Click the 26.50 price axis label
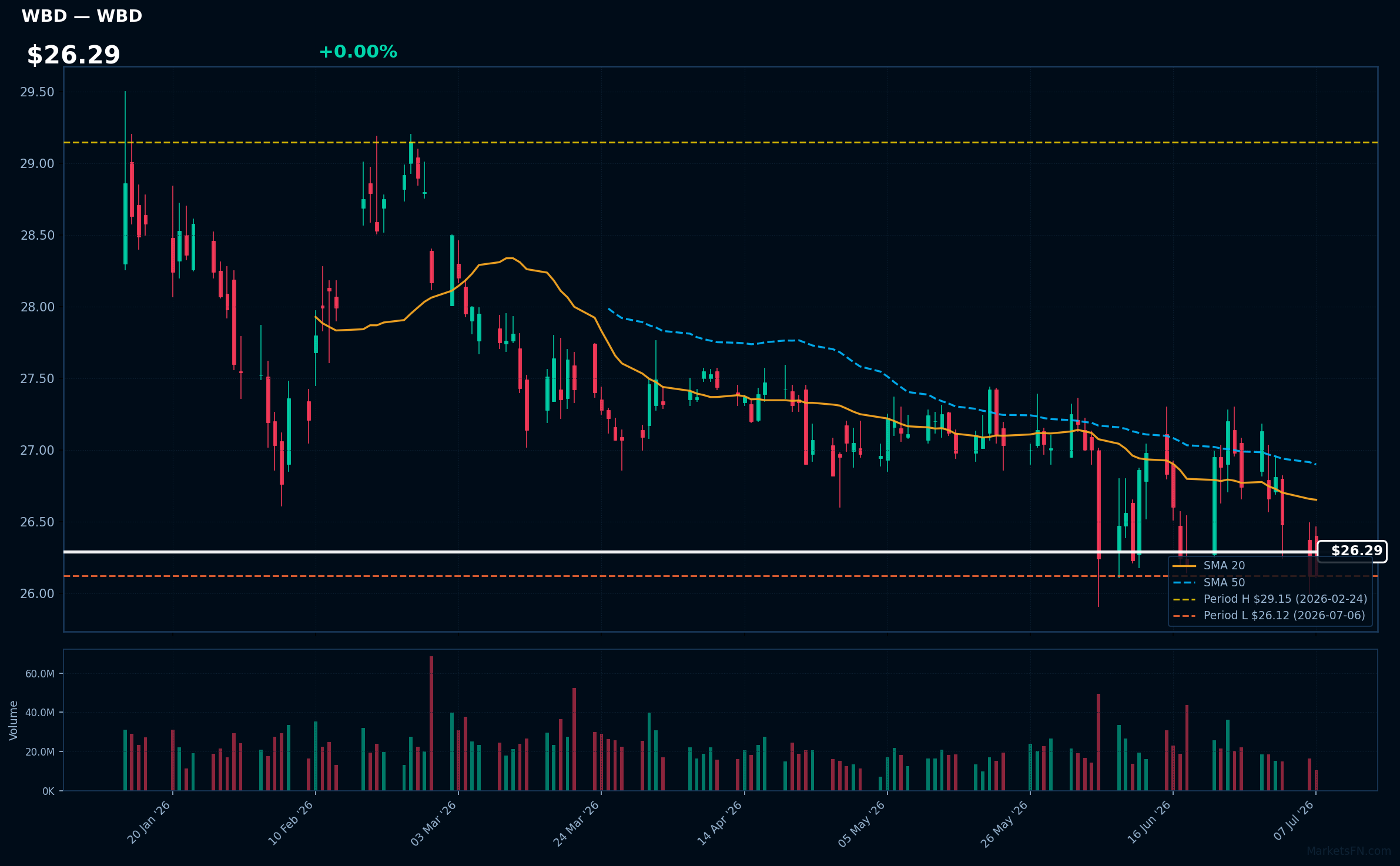 click(37, 522)
